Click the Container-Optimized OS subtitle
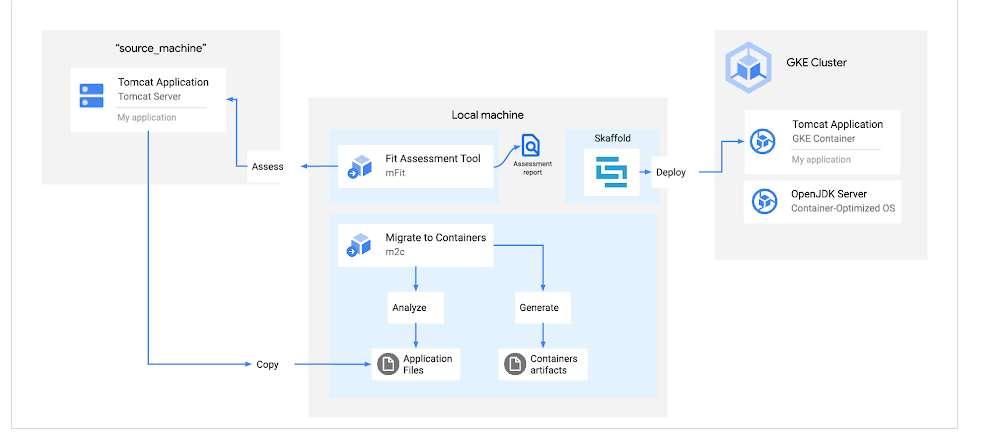 click(x=844, y=208)
